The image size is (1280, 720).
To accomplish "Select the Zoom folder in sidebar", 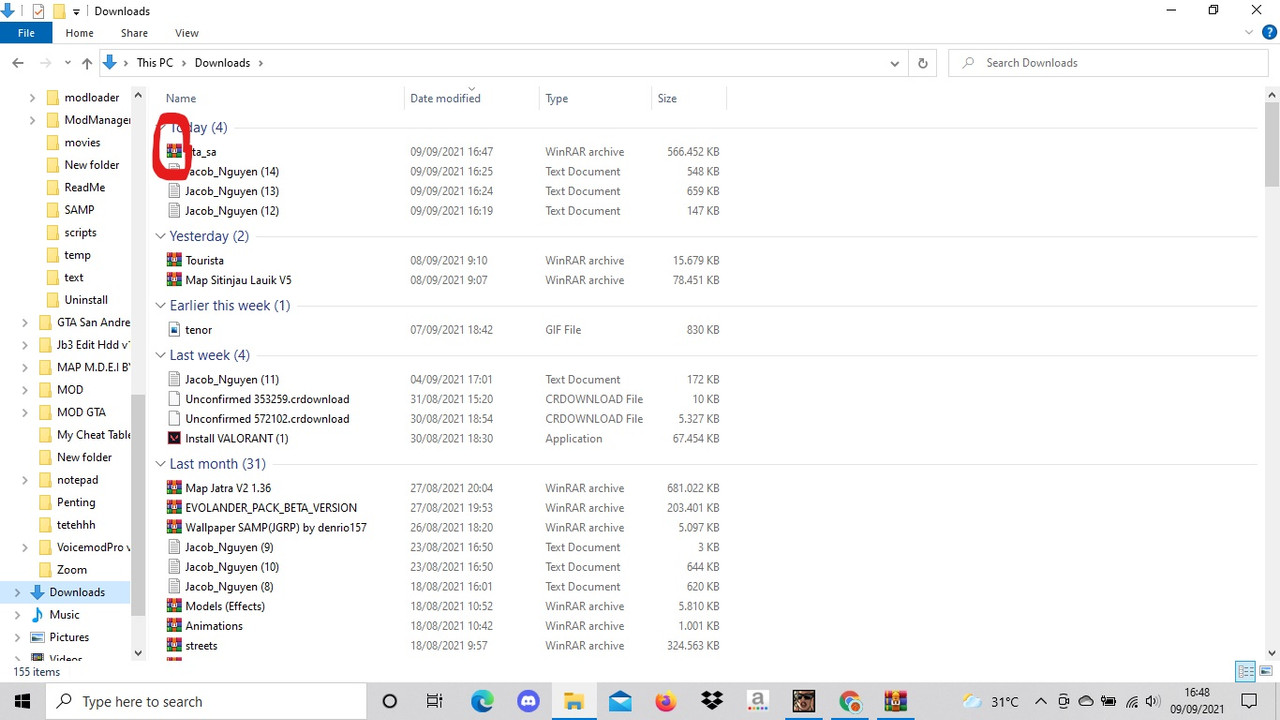I will point(72,570).
